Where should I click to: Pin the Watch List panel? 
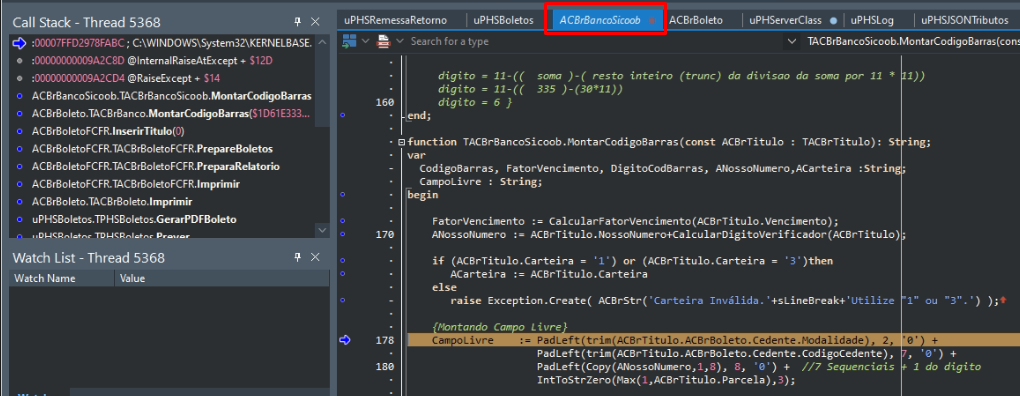pyautogui.click(x=297, y=257)
